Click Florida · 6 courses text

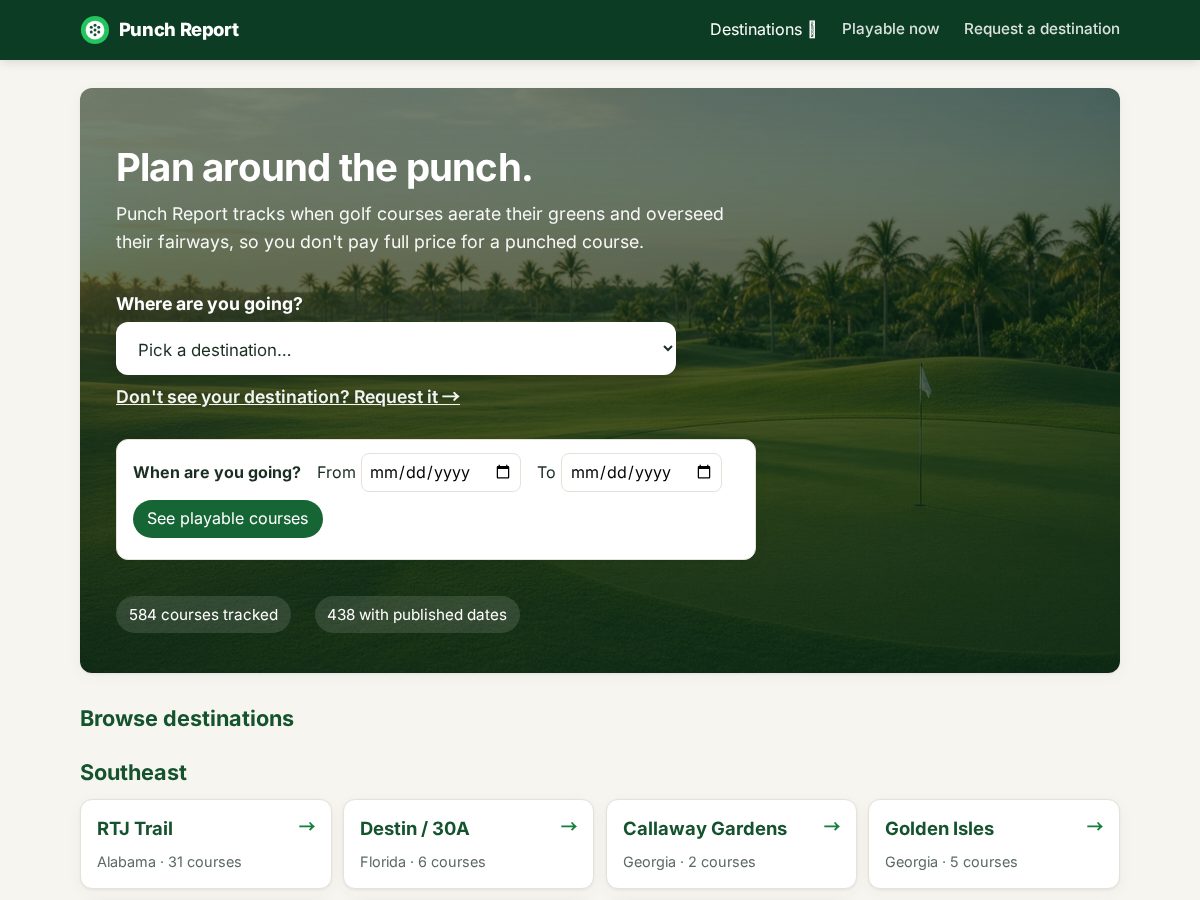click(423, 862)
